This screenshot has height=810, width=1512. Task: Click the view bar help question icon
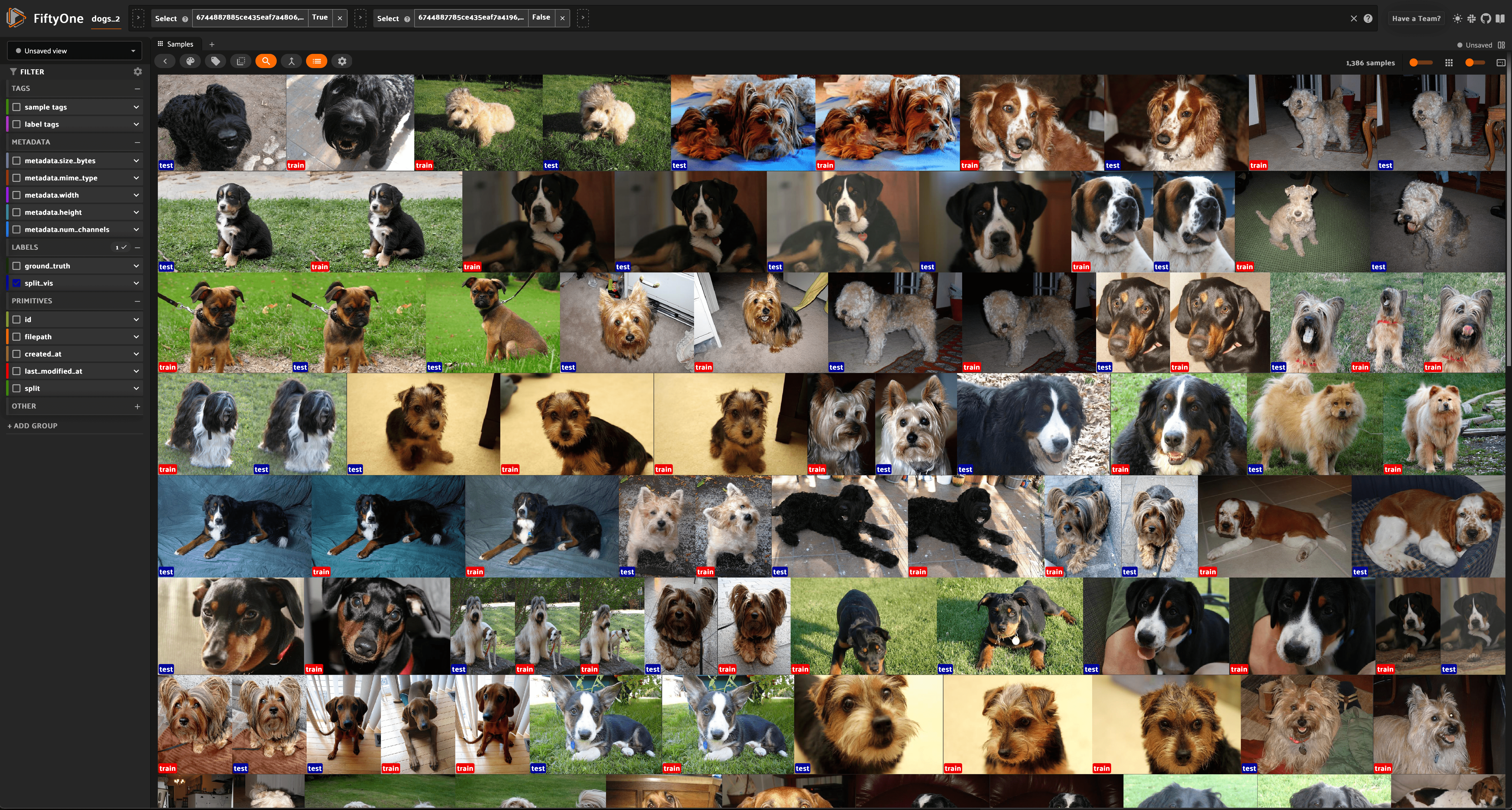[1368, 18]
